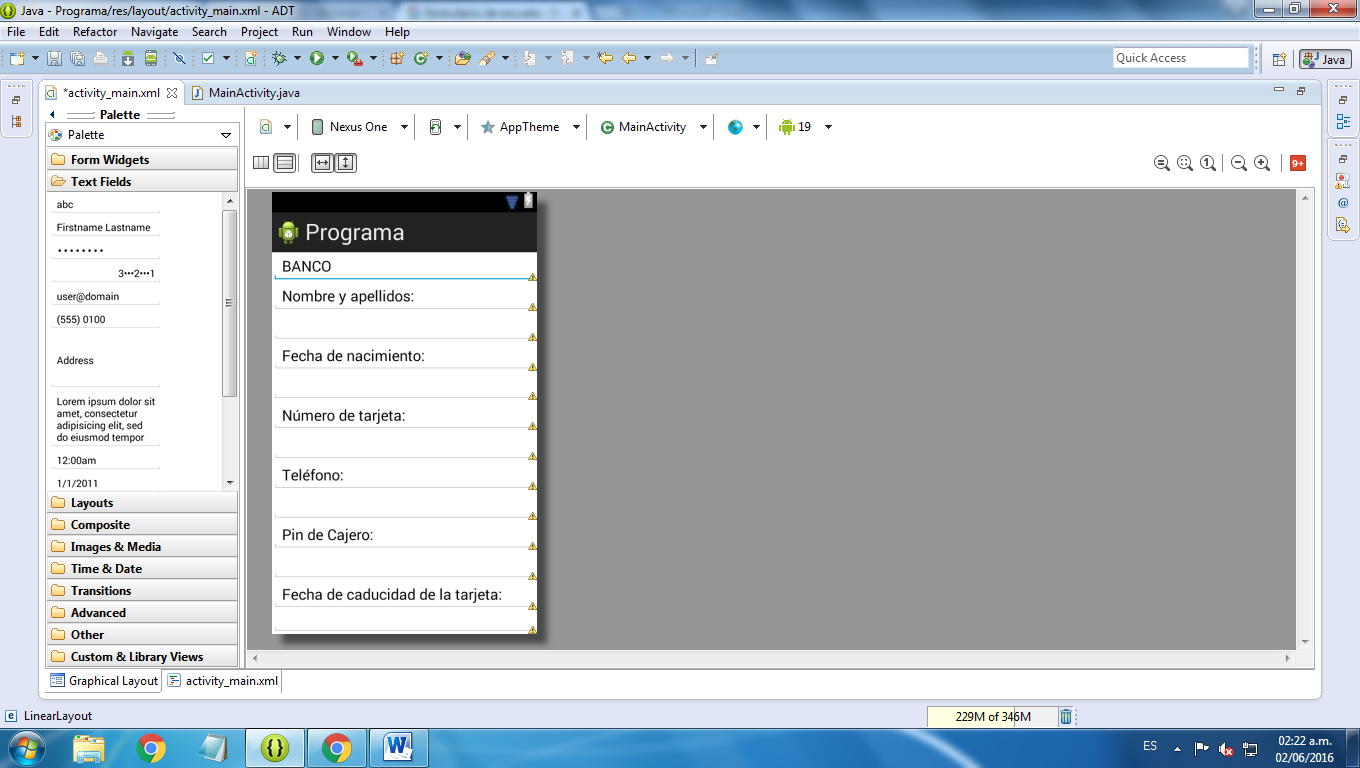Expand the Time & Date palette category
Image resolution: width=1360 pixels, height=768 pixels.
[x=142, y=569]
